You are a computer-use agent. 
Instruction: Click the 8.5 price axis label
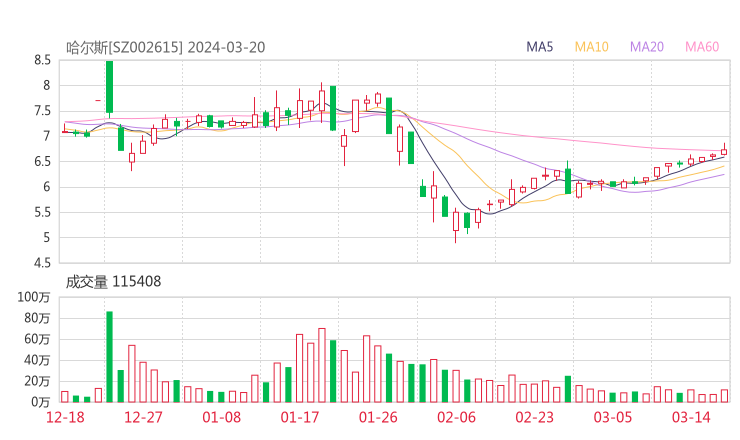click(x=42, y=60)
